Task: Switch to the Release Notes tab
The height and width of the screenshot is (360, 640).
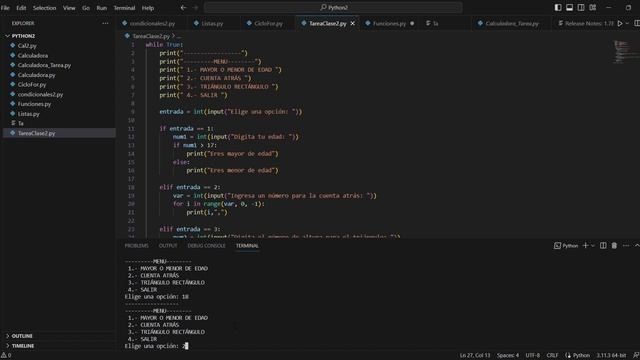Action: pos(589,24)
